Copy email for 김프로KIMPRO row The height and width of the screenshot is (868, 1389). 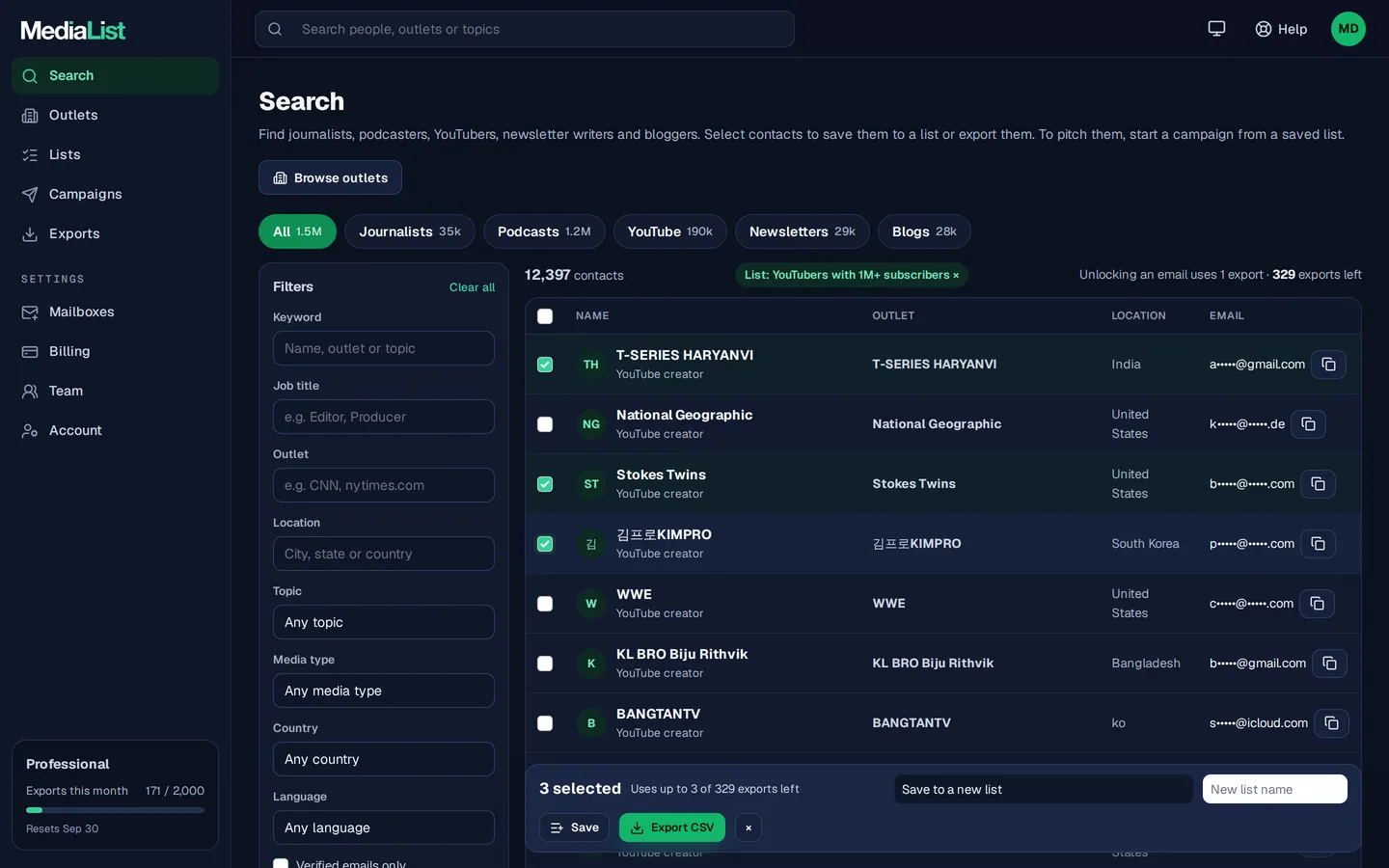(1318, 544)
